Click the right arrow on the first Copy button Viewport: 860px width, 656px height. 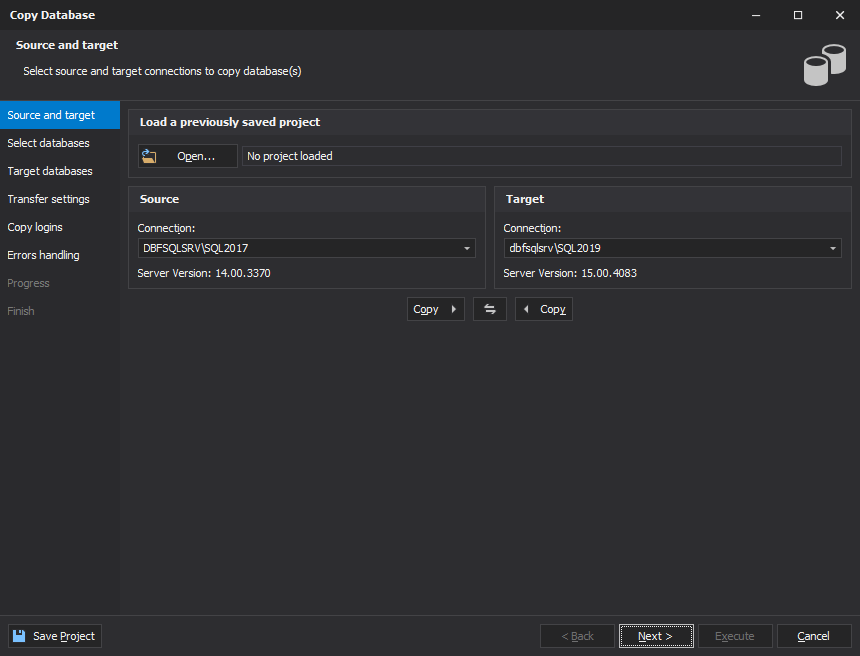tap(454, 309)
